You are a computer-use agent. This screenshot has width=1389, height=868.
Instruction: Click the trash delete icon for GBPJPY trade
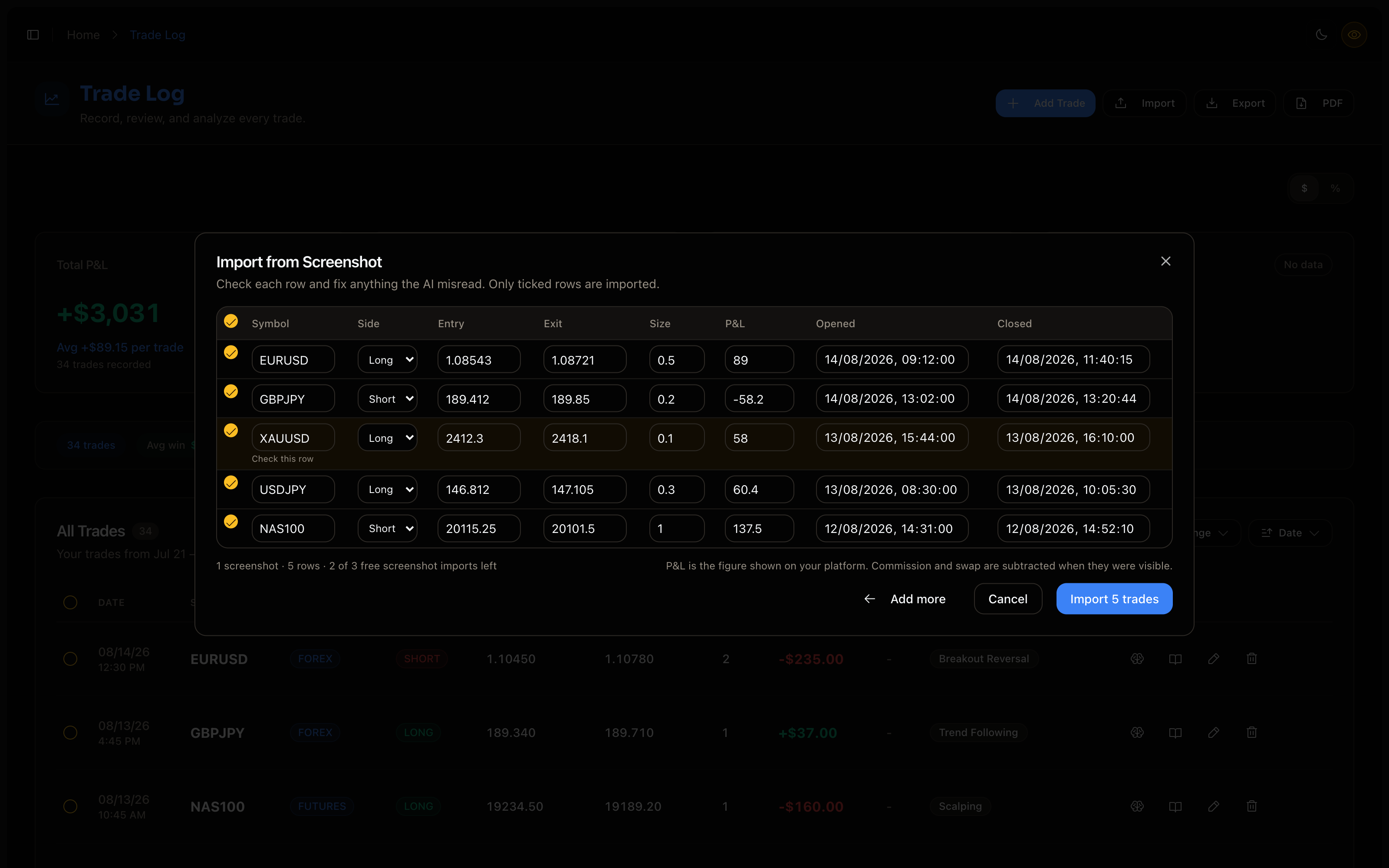tap(1252, 733)
